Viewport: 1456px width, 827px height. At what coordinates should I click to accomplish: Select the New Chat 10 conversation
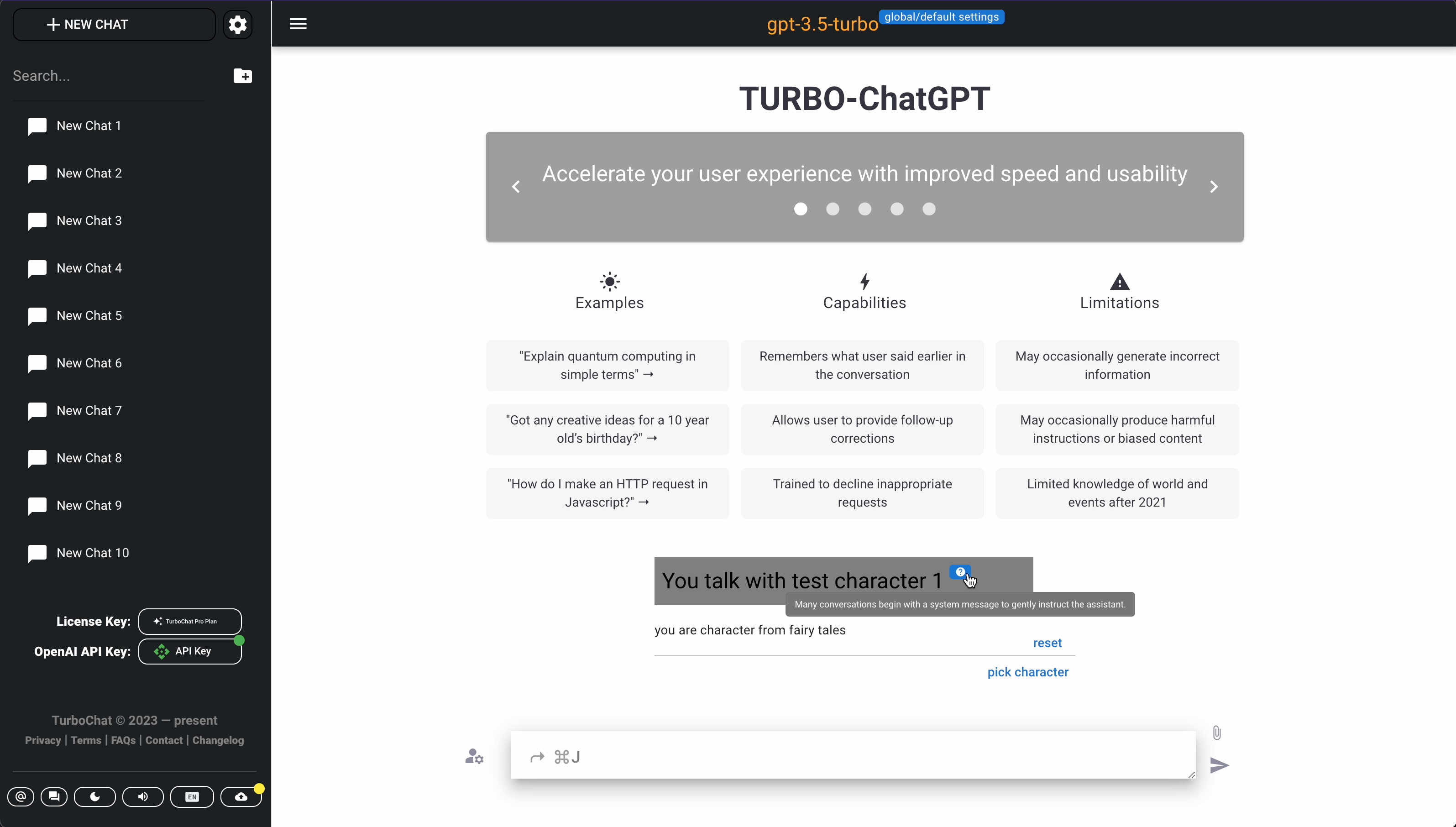coord(93,553)
